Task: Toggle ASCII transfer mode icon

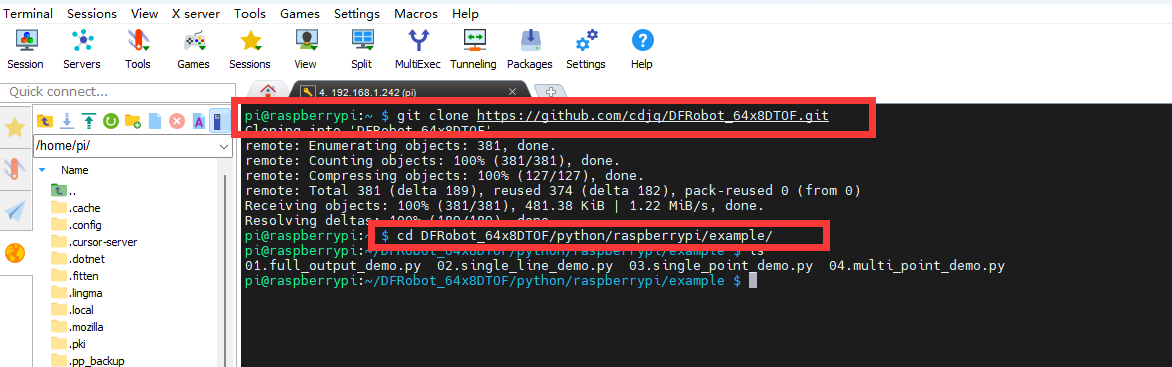Action: click(199, 120)
